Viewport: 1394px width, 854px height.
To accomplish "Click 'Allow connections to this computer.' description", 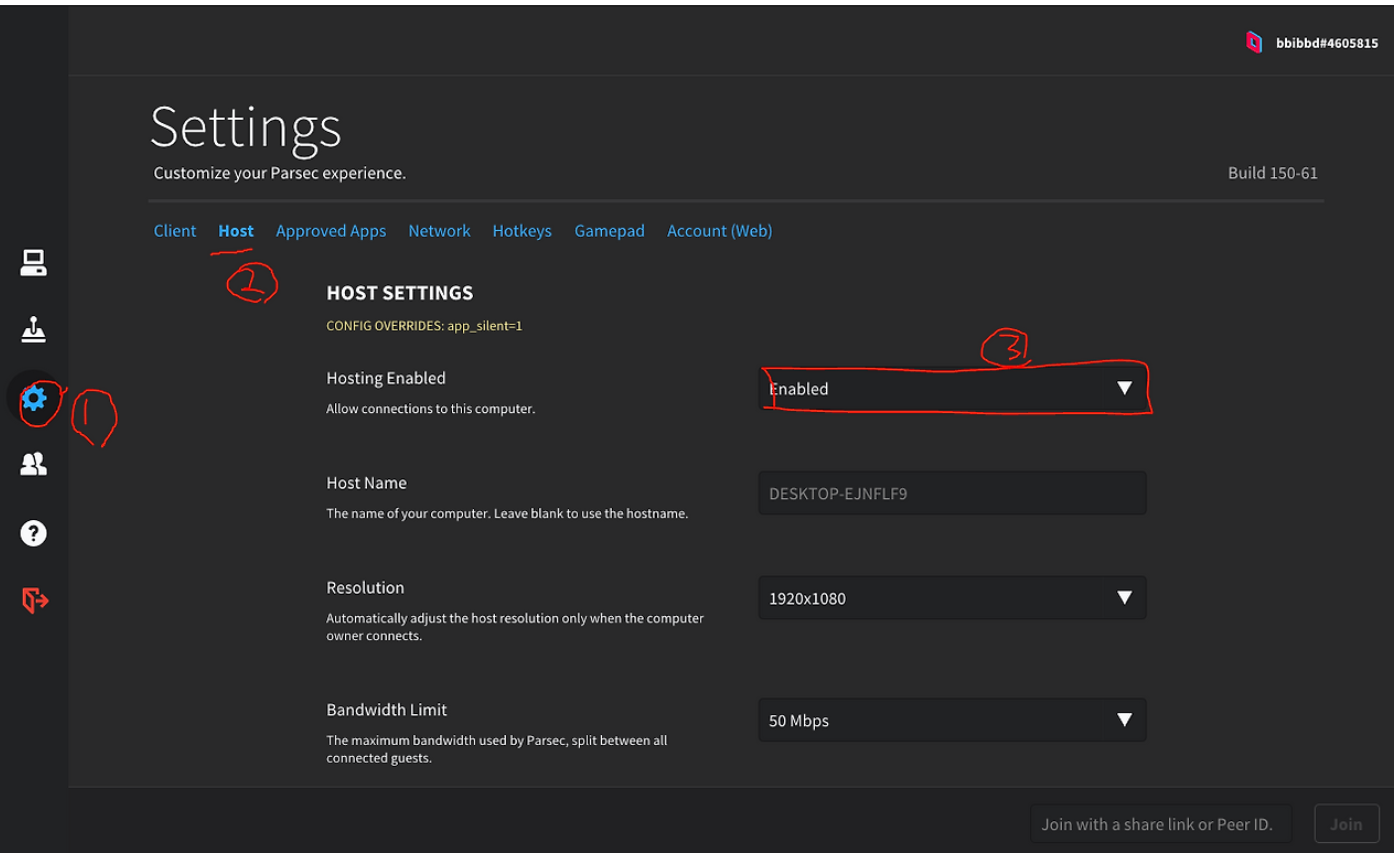I will [x=431, y=409].
